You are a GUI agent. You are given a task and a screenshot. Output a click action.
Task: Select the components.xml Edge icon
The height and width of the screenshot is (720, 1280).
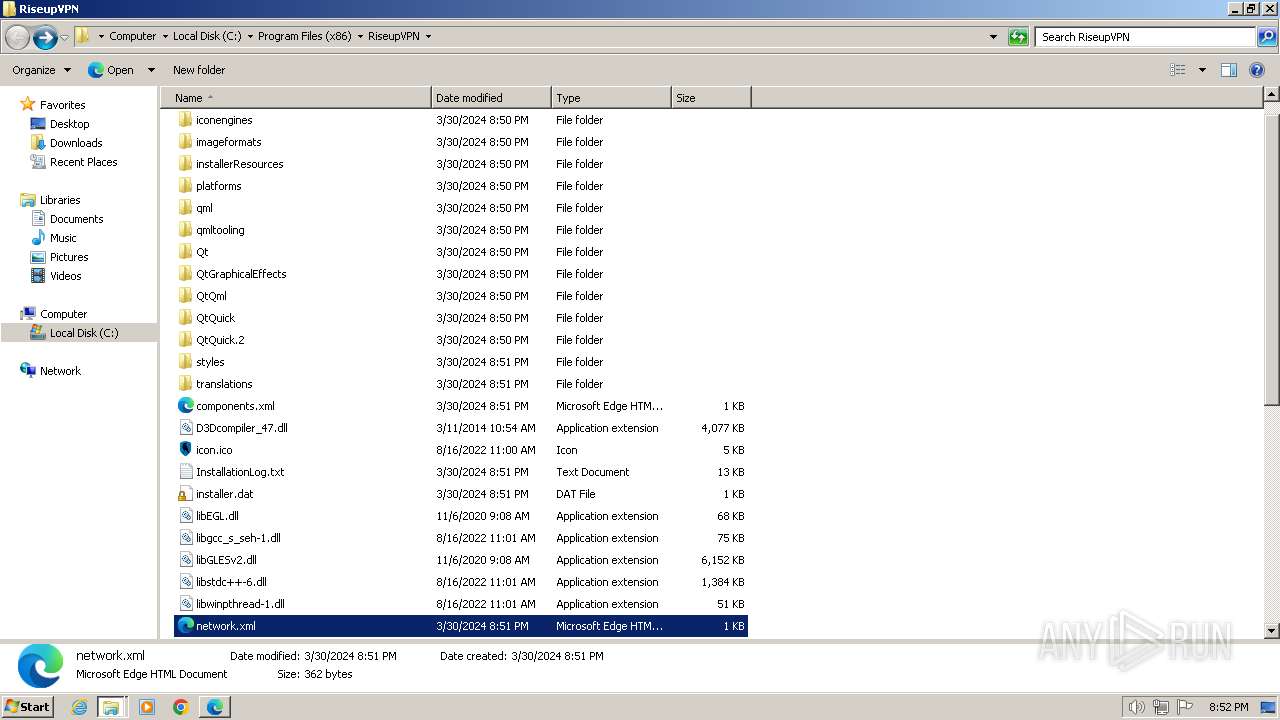[x=185, y=406]
